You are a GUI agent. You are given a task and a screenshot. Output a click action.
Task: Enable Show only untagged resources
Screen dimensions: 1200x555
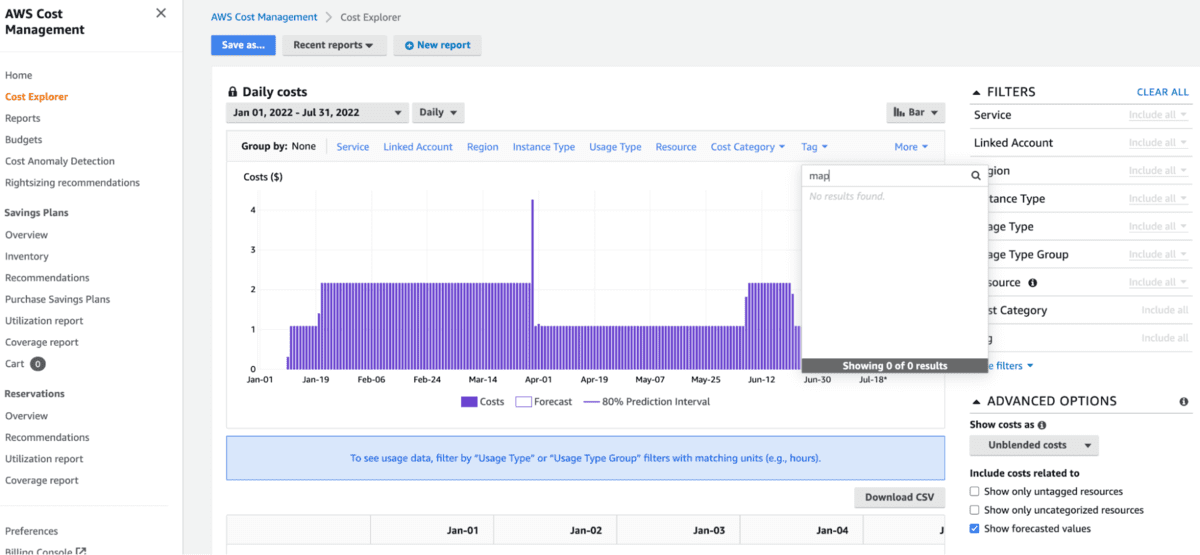tap(975, 492)
